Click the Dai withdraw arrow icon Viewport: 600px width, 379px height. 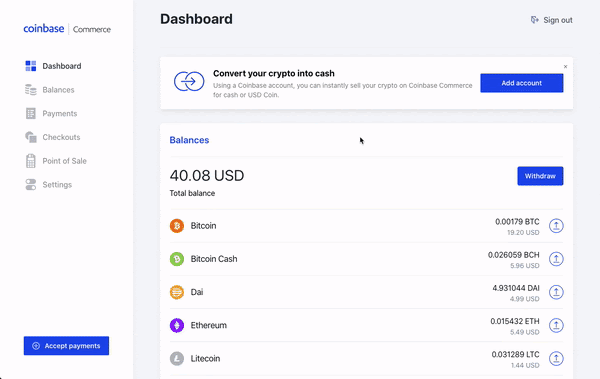click(556, 292)
